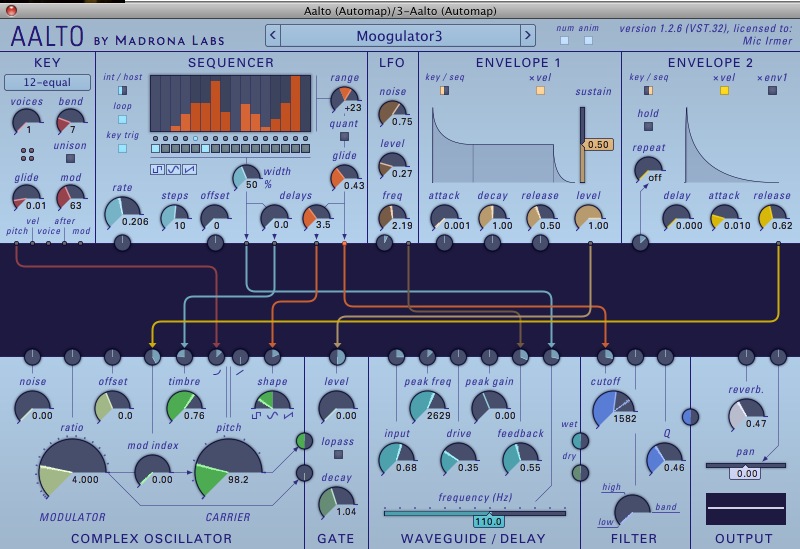The width and height of the screenshot is (800, 549).
Task: Select the sine wave sequencer preset icon
Action: coord(173,169)
